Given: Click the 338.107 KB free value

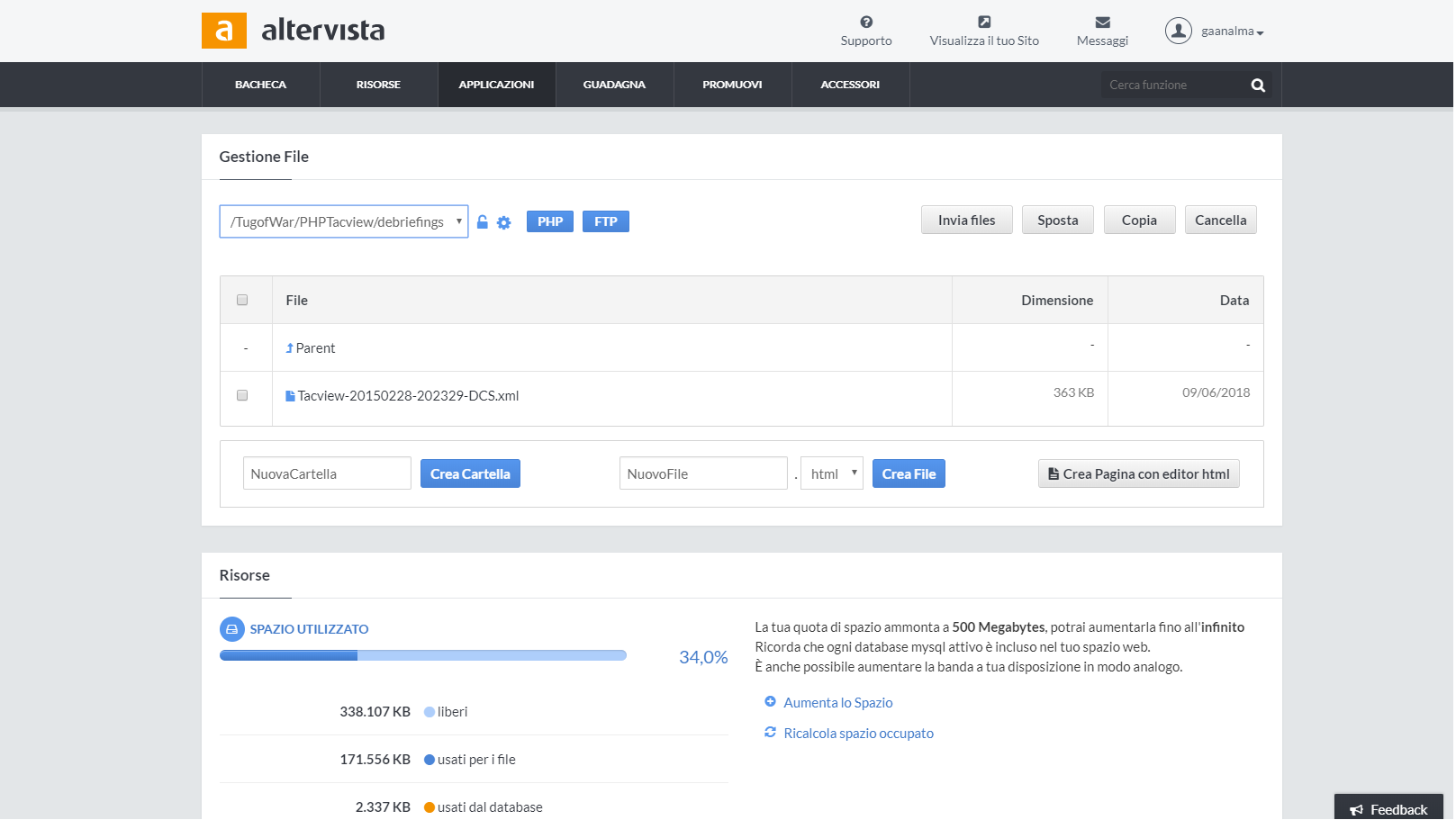Looking at the screenshot, I should tap(375, 712).
